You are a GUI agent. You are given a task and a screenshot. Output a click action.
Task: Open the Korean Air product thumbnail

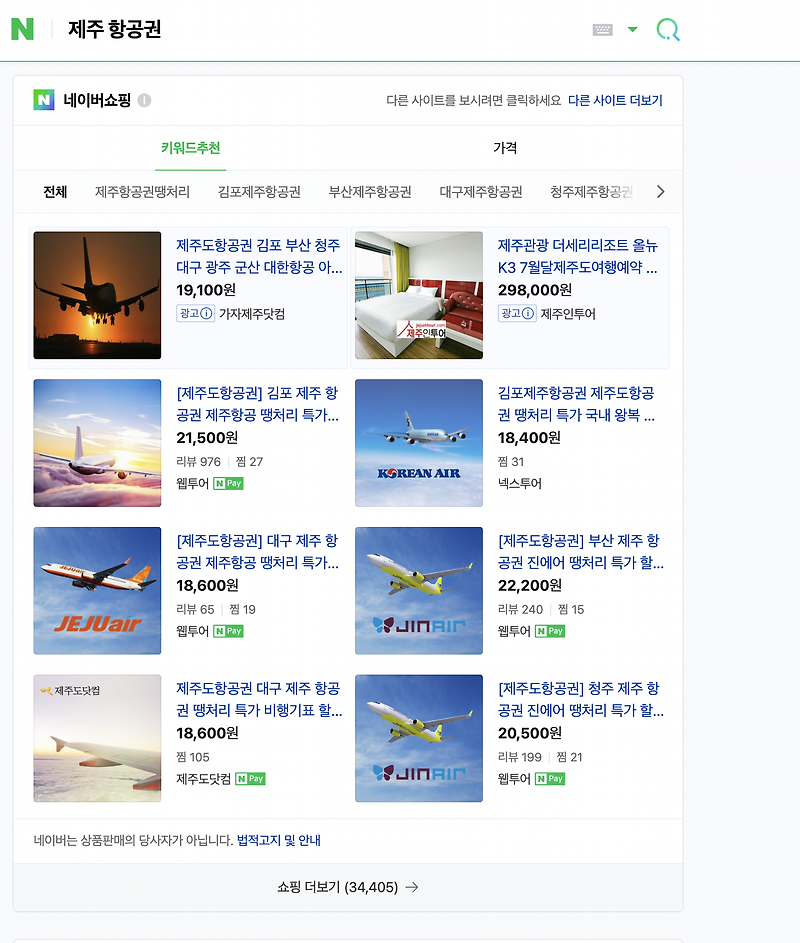pyautogui.click(x=419, y=443)
